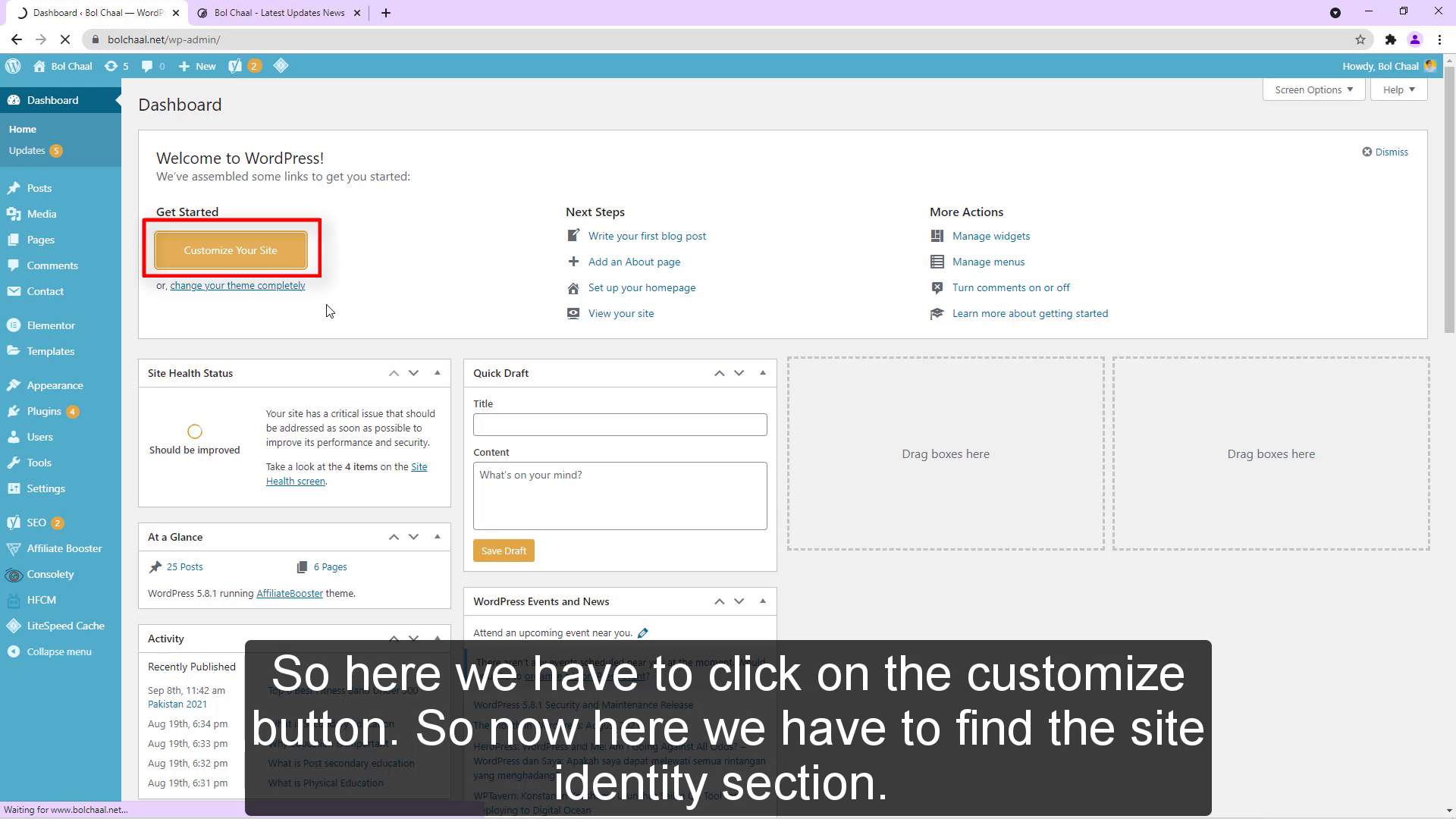Click Manage menus link
The width and height of the screenshot is (1456, 819).
988,262
